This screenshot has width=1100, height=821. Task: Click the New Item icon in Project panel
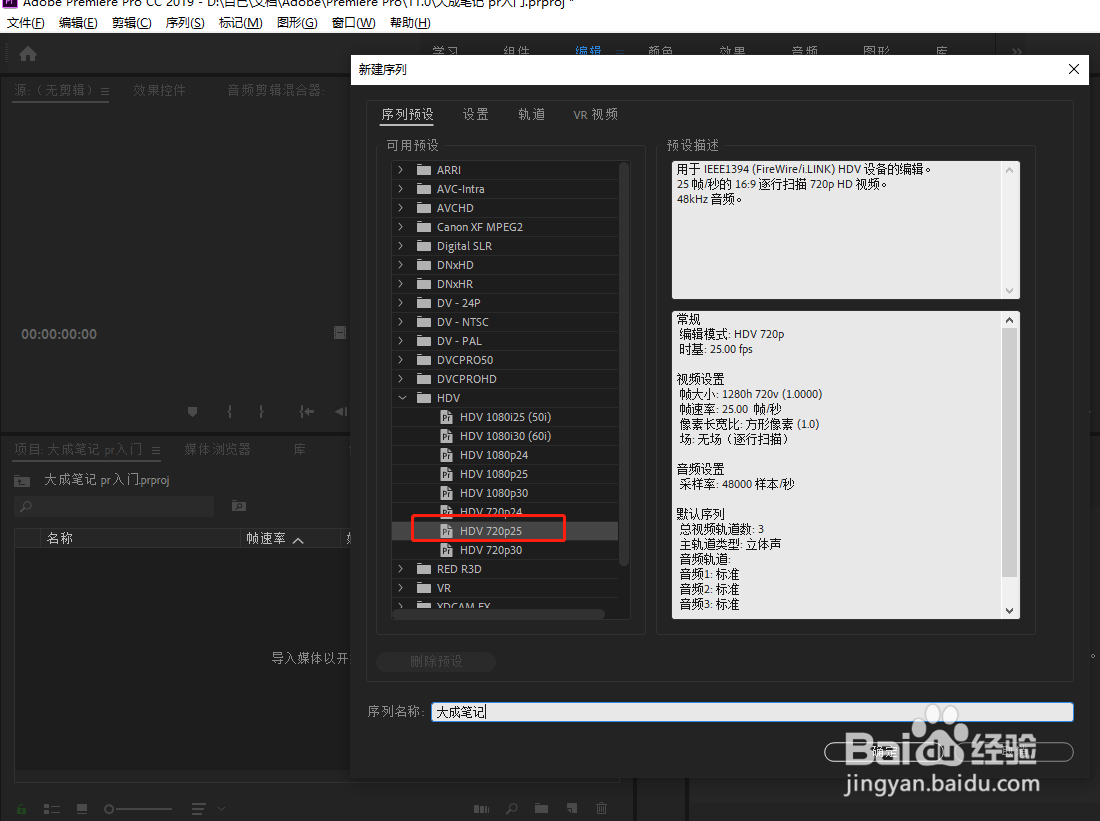[x=572, y=808]
